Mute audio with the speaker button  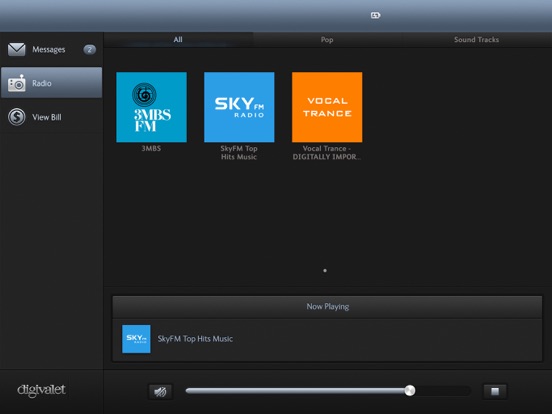click(x=161, y=391)
